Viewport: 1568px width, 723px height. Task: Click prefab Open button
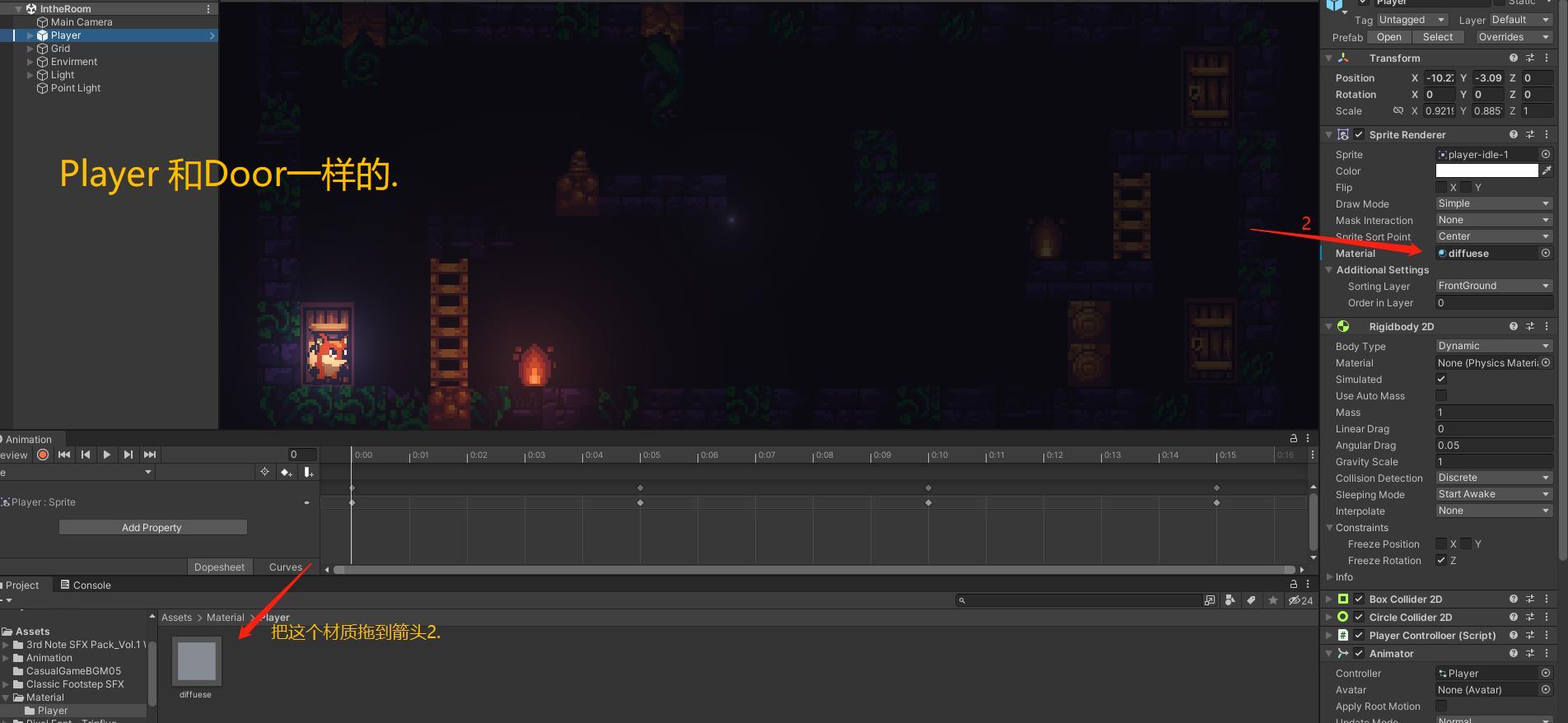click(x=1388, y=37)
